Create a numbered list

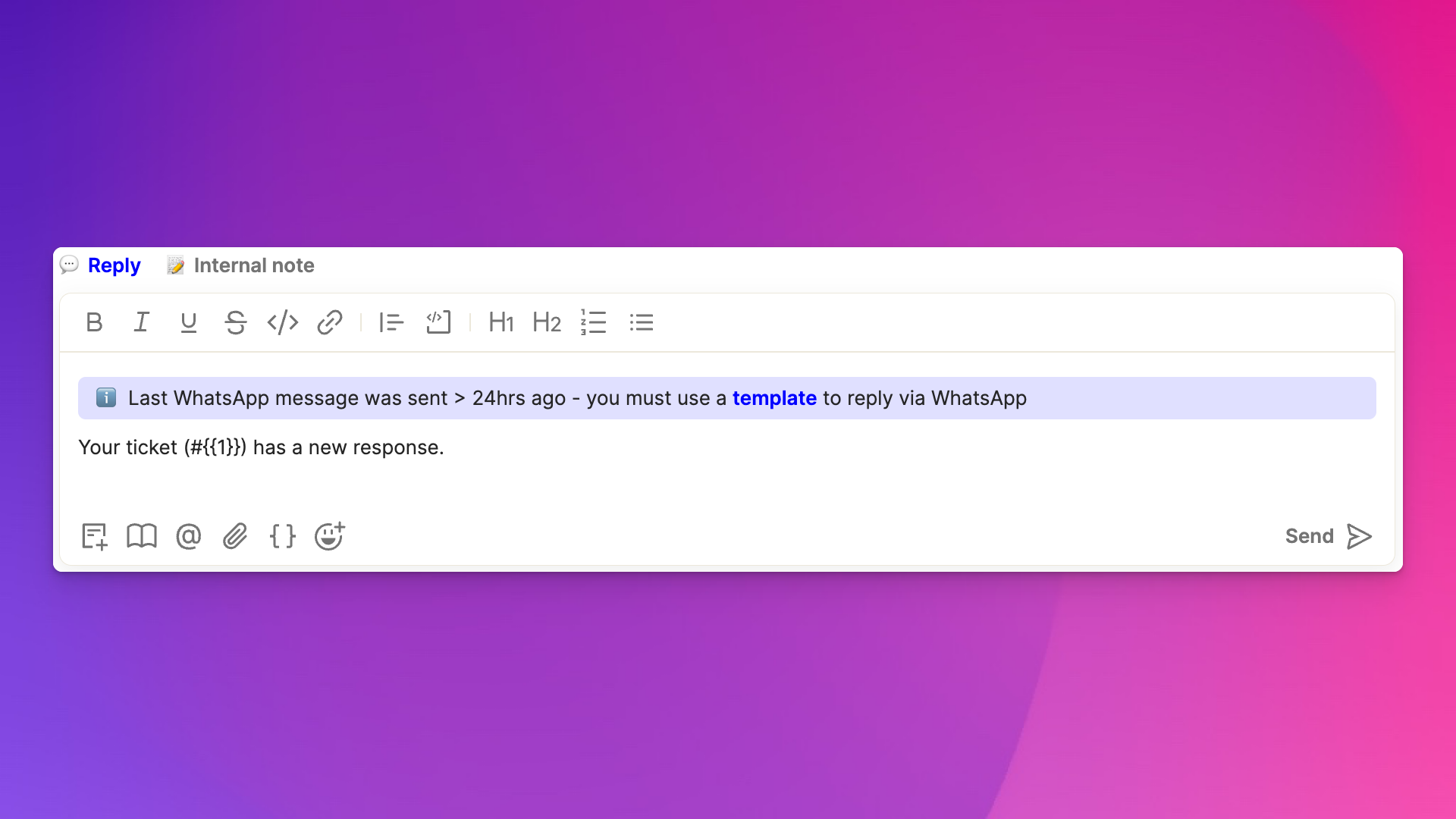pos(594,322)
